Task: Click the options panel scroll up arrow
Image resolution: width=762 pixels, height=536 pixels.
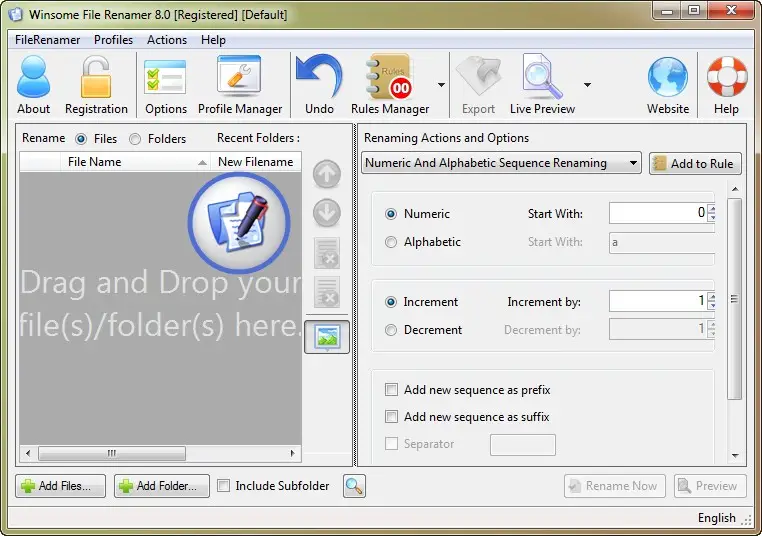Action: tap(735, 189)
